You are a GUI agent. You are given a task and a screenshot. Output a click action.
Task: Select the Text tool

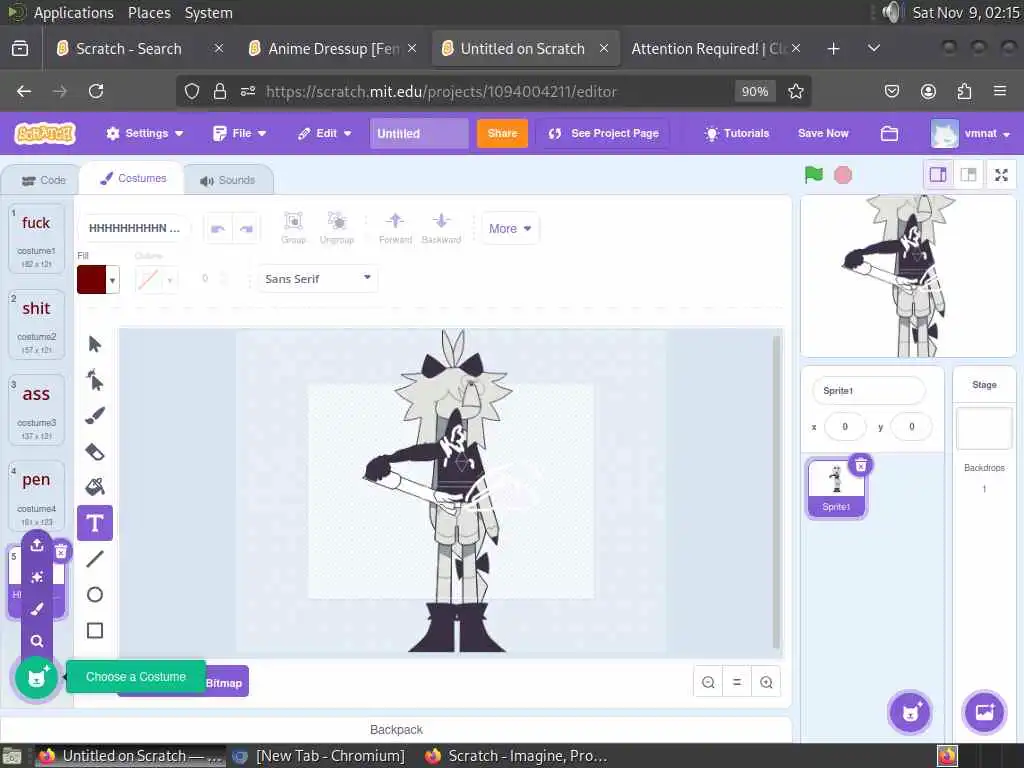[95, 523]
